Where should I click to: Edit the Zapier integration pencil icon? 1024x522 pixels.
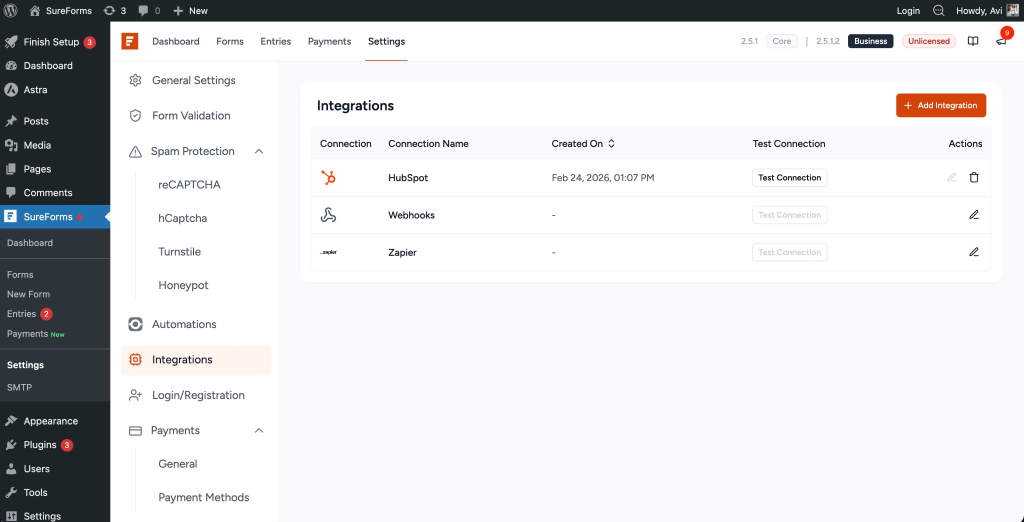click(x=974, y=252)
